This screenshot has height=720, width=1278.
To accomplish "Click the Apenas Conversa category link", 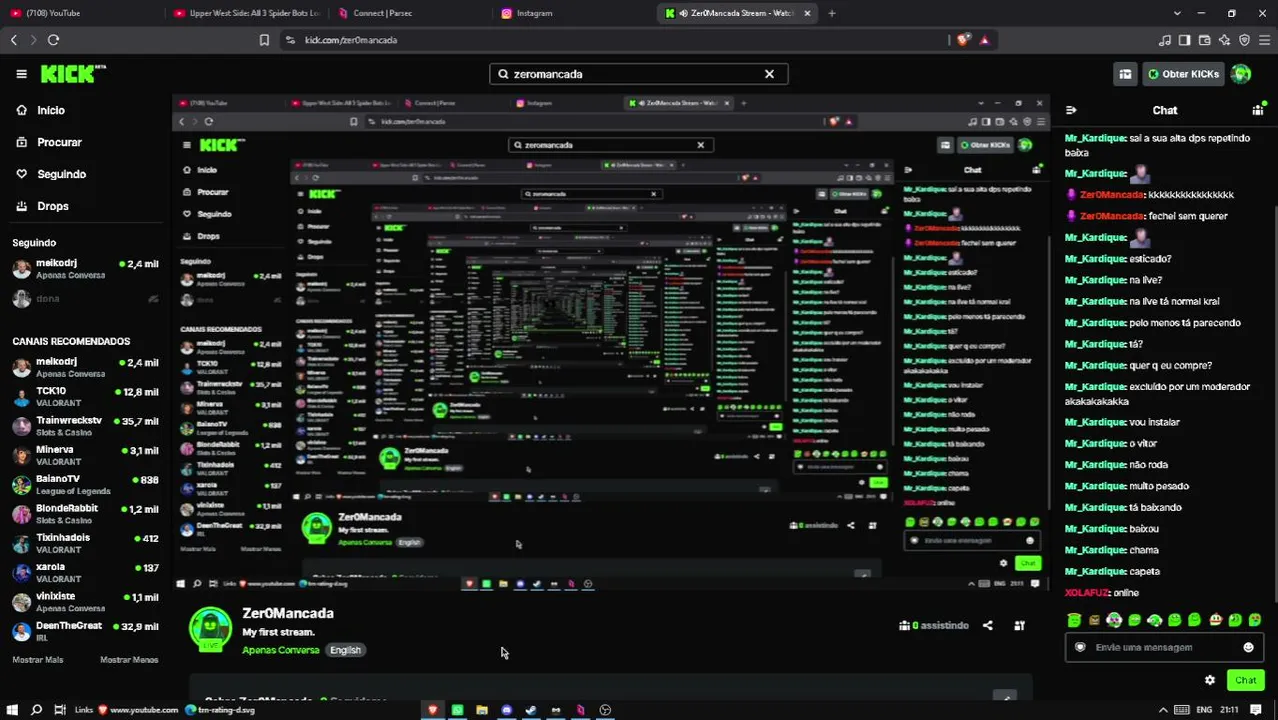I will (x=280, y=650).
